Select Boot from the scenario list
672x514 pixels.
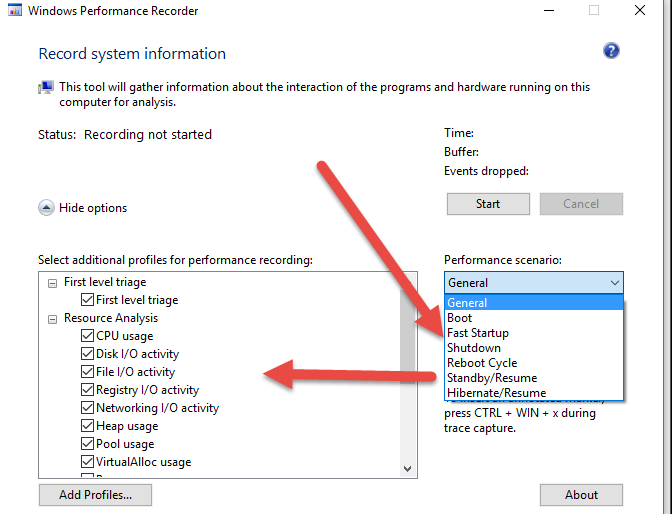tap(534, 318)
